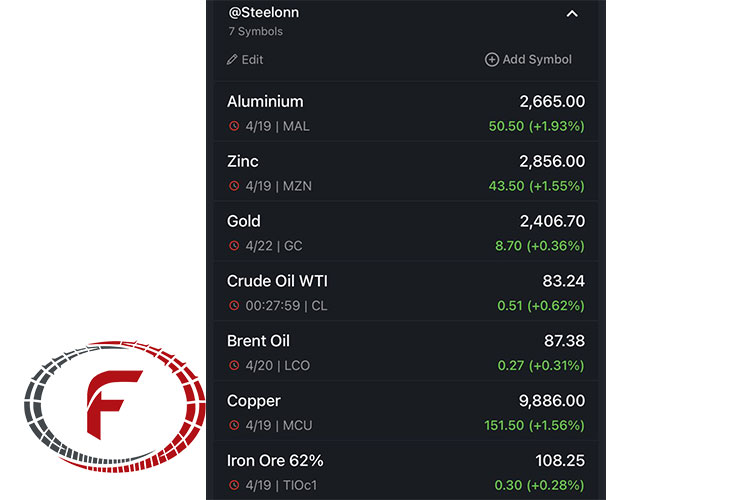This screenshot has width=750, height=500.
Task: Click the plus circle Add Symbol icon
Action: (x=492, y=59)
